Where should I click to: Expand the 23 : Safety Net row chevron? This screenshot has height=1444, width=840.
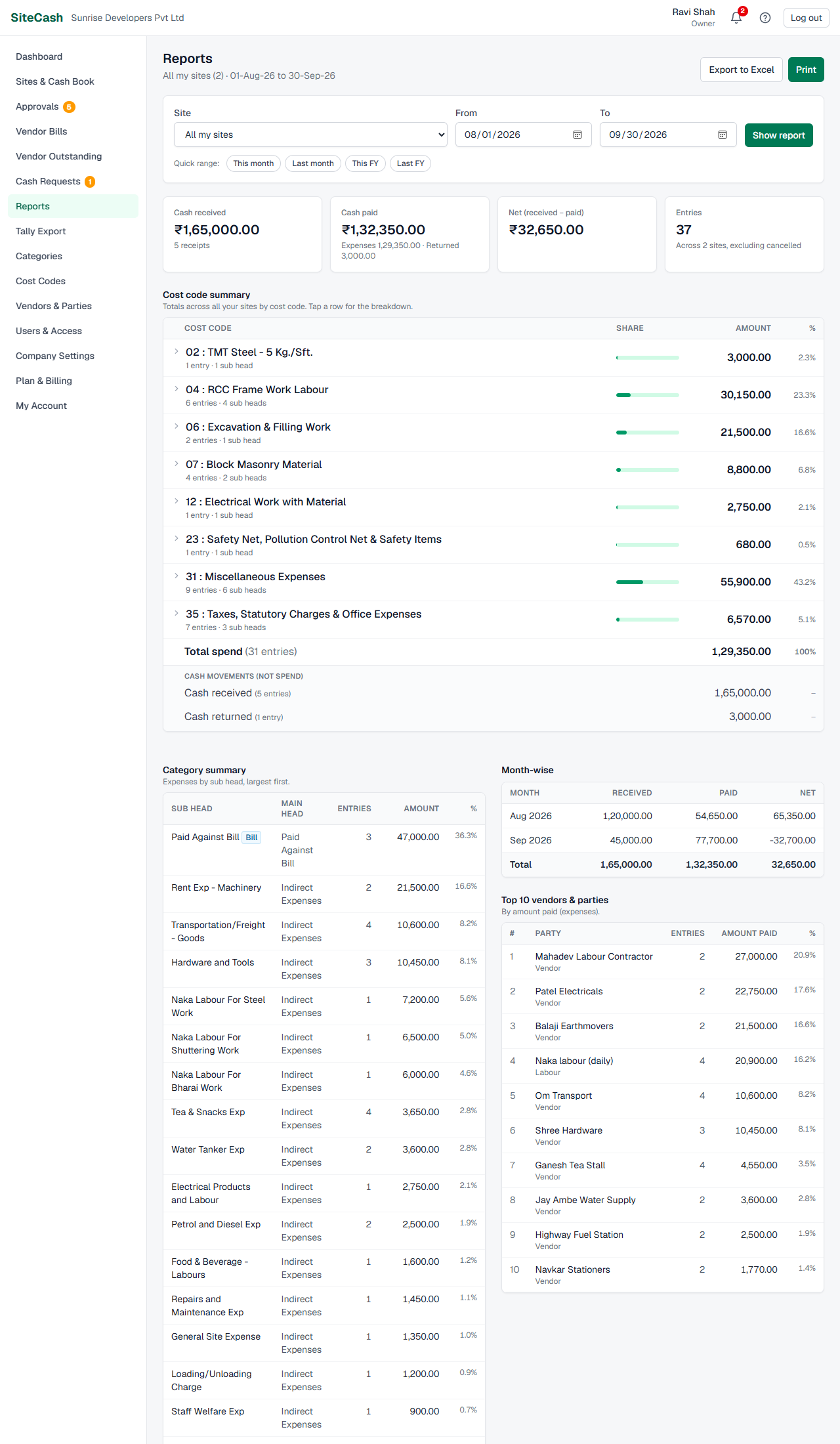pos(176,539)
